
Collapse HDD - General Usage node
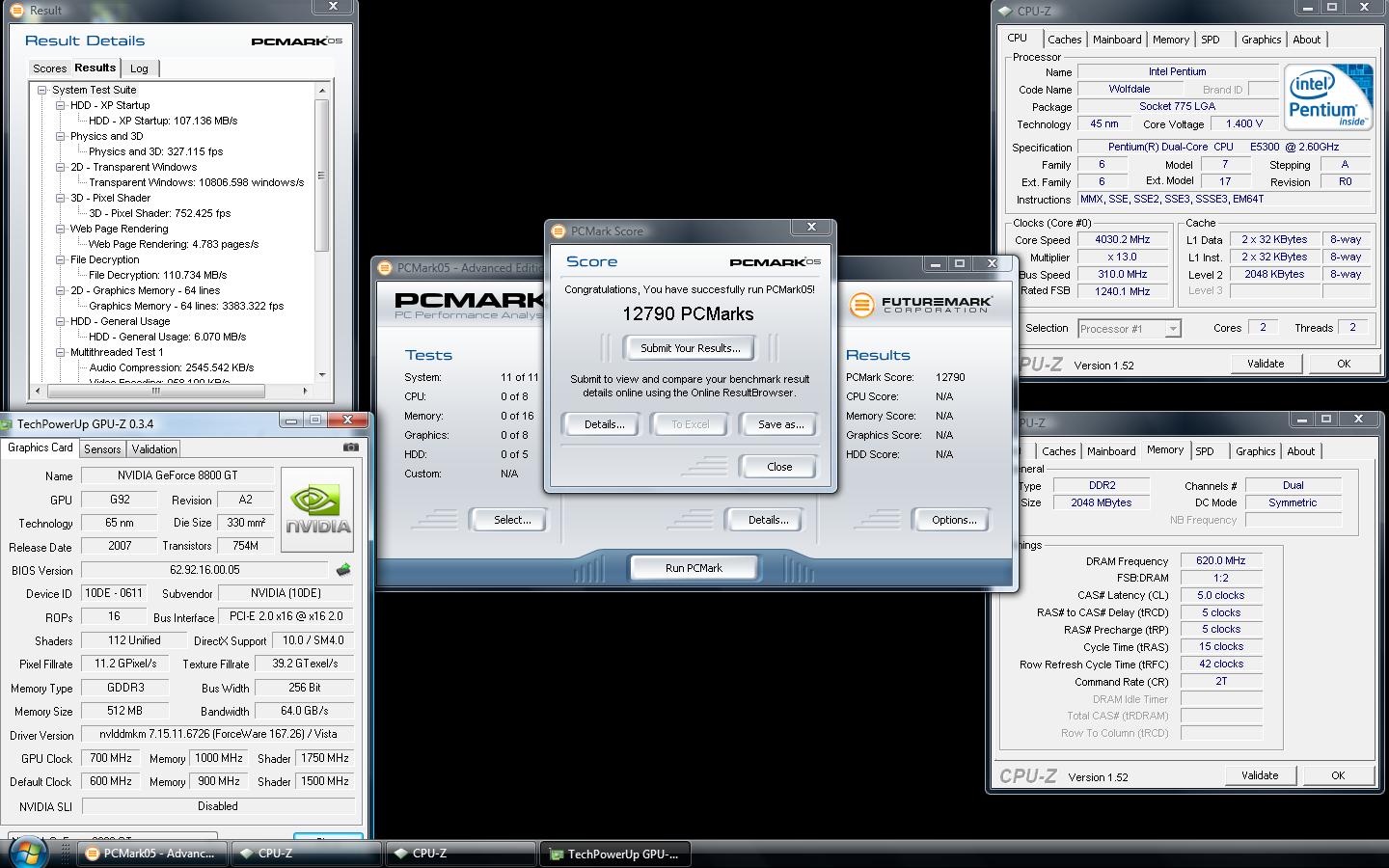[60, 321]
